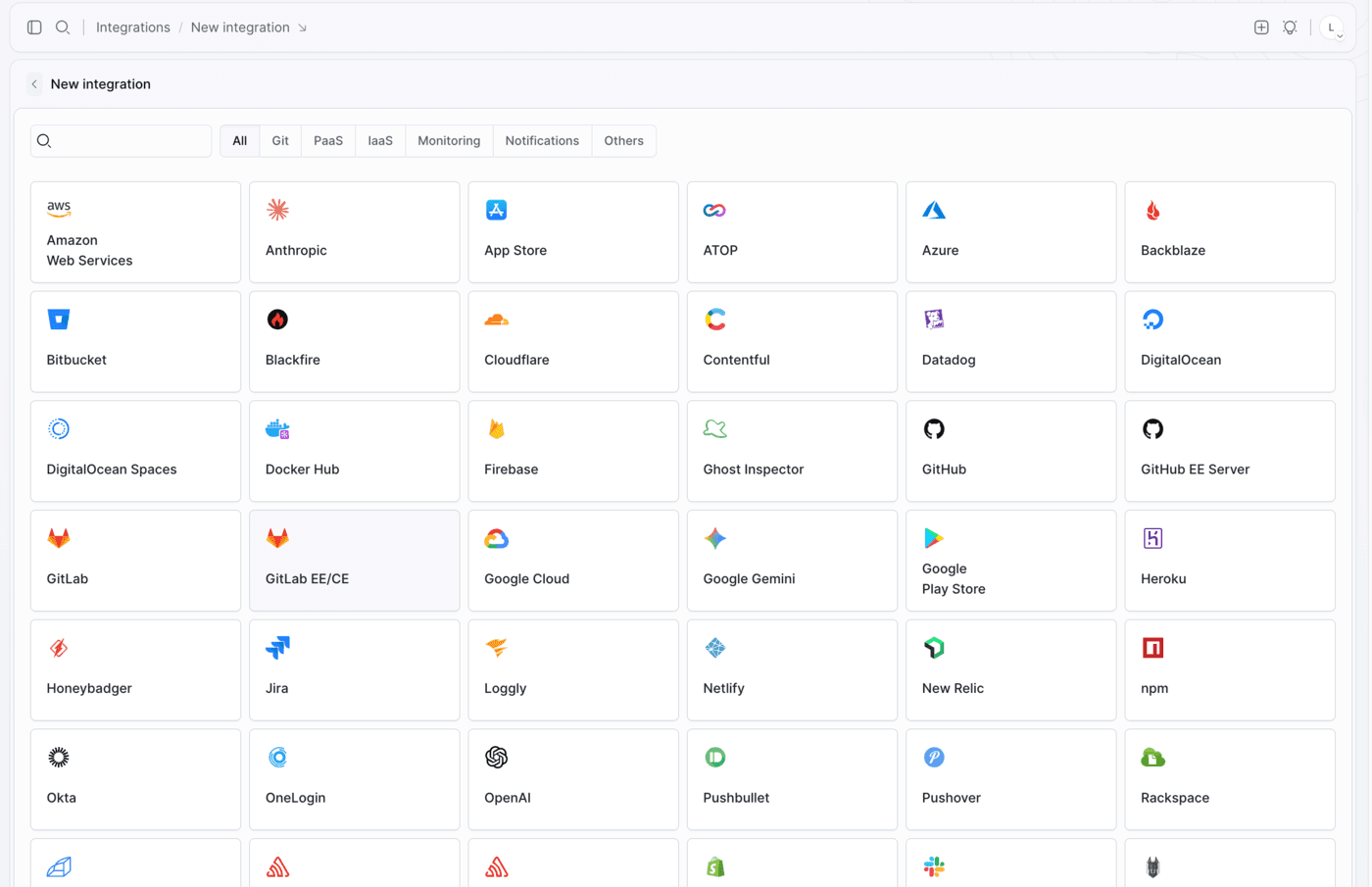Click the App Store icon
Image resolution: width=1372 pixels, height=887 pixels.
497,210
